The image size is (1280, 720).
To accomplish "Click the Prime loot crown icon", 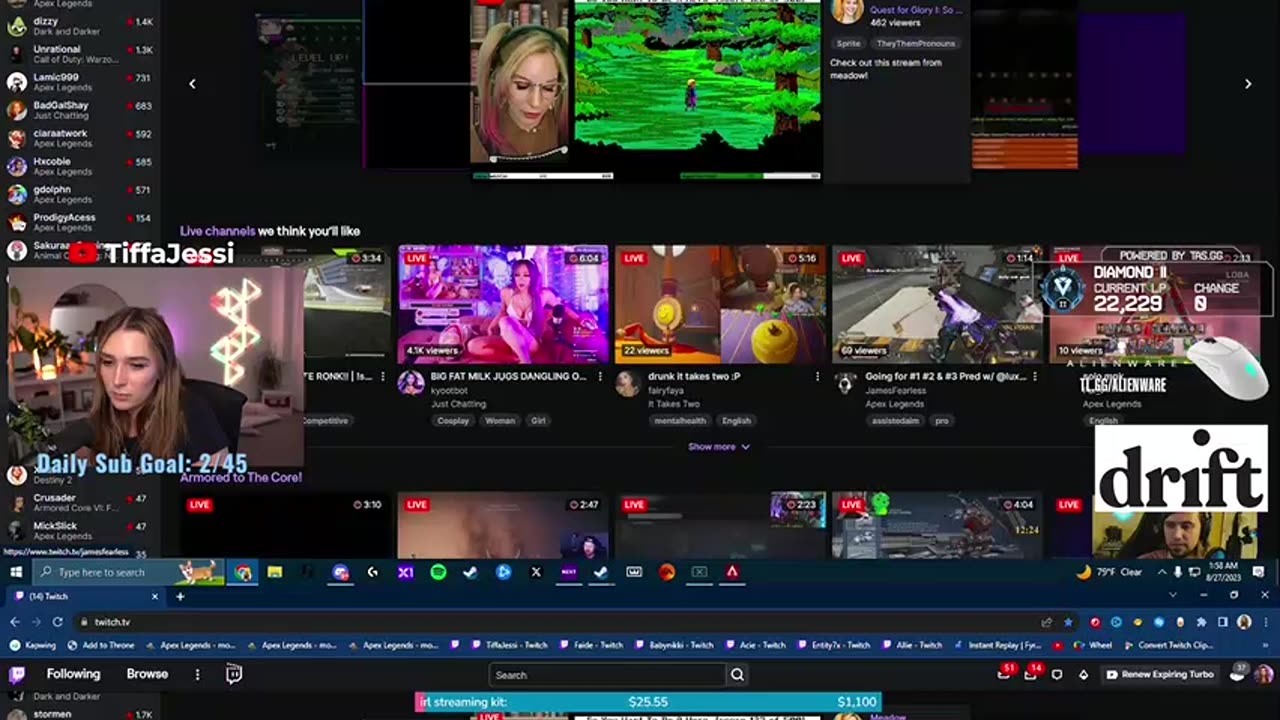I will point(1238,673).
